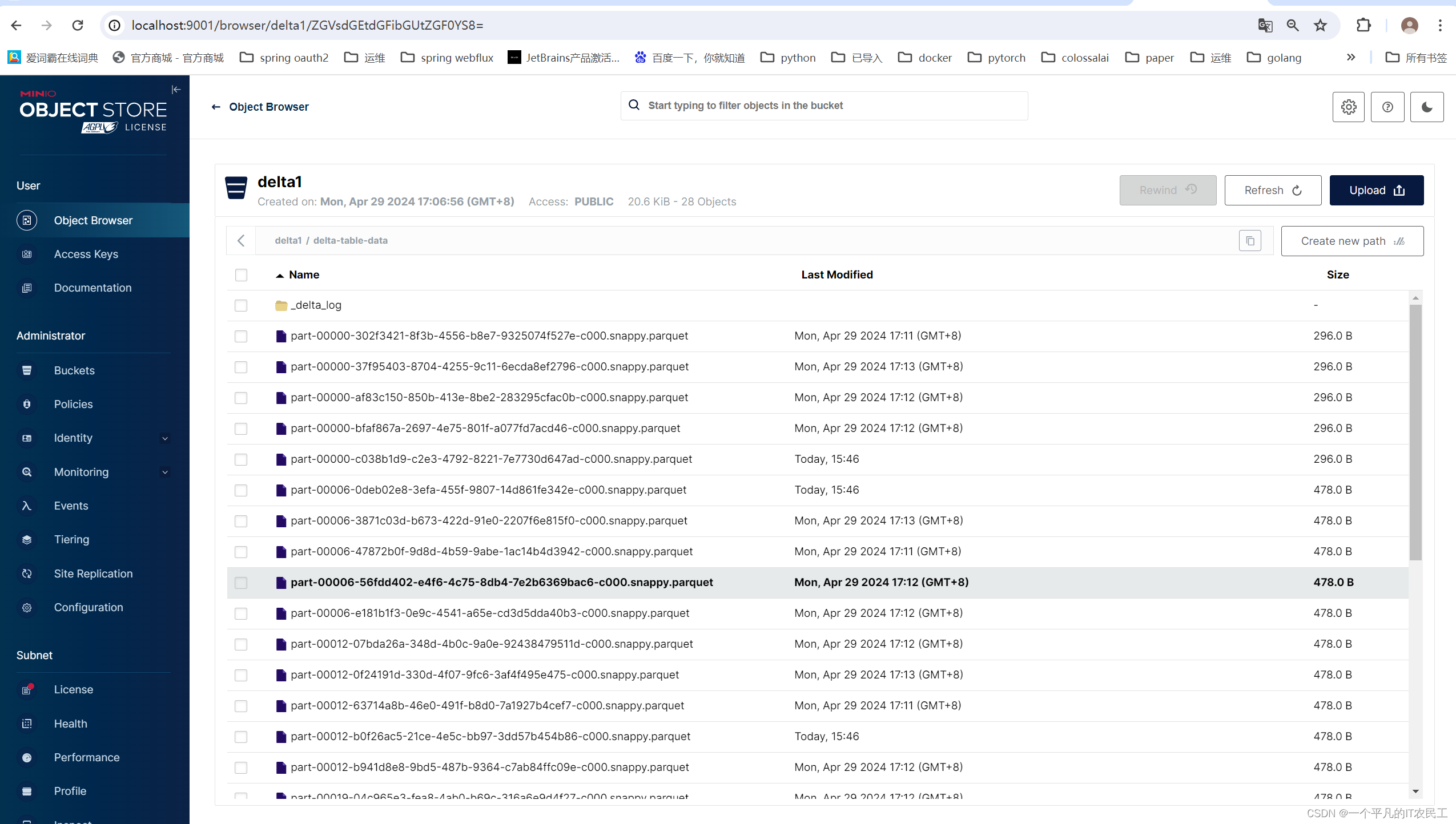Screen dimensions: 1456x824
Task: Click the Site Replication icon
Action: click(27, 573)
